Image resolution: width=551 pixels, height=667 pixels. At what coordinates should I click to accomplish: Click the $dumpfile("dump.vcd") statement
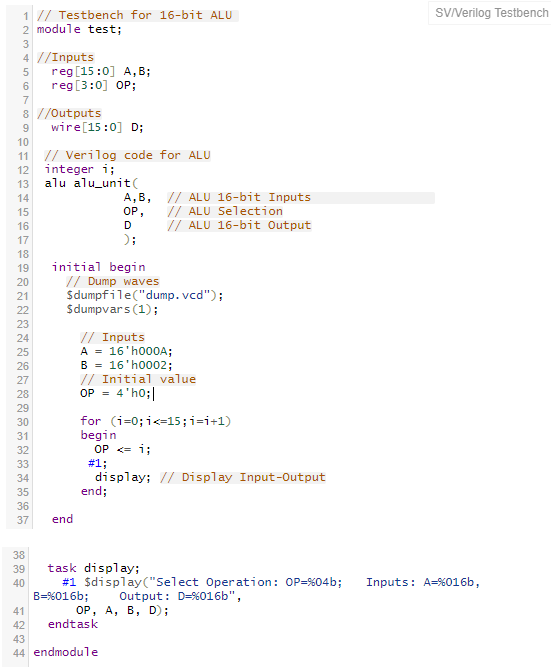pos(144,295)
